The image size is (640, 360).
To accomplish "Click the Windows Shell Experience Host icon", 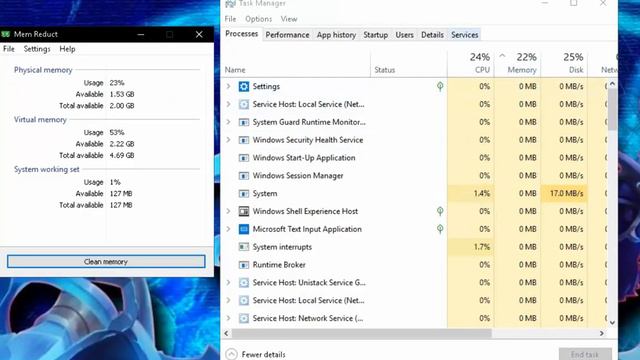I will 244,211.
